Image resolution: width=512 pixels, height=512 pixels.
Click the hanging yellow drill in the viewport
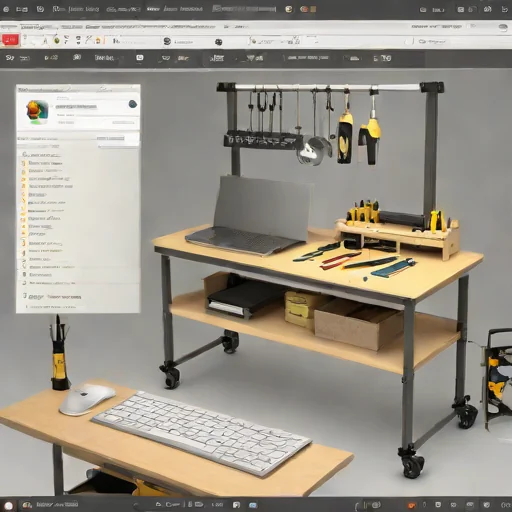(370, 132)
